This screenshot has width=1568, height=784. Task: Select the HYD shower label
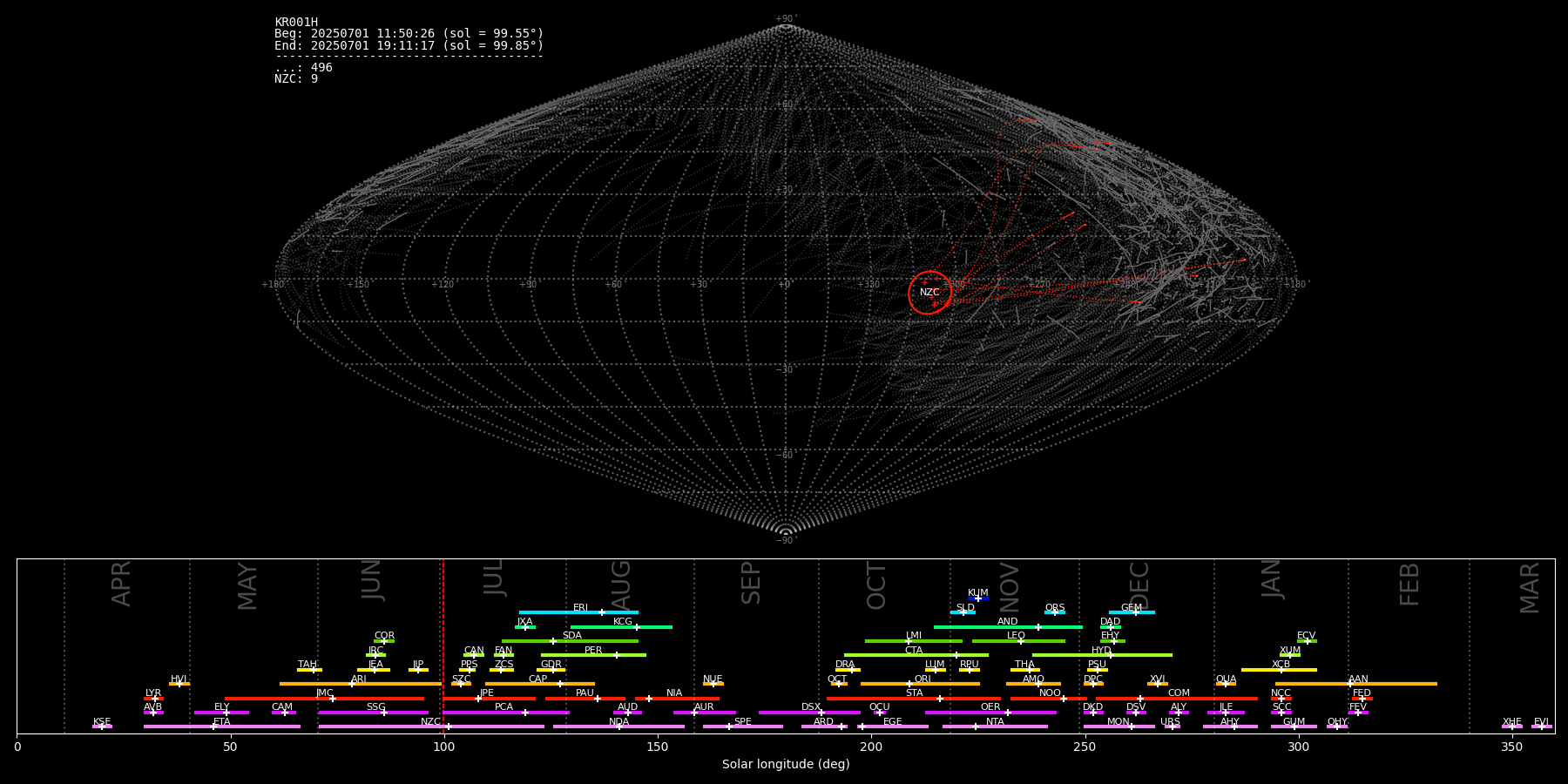pyautogui.click(x=1102, y=651)
